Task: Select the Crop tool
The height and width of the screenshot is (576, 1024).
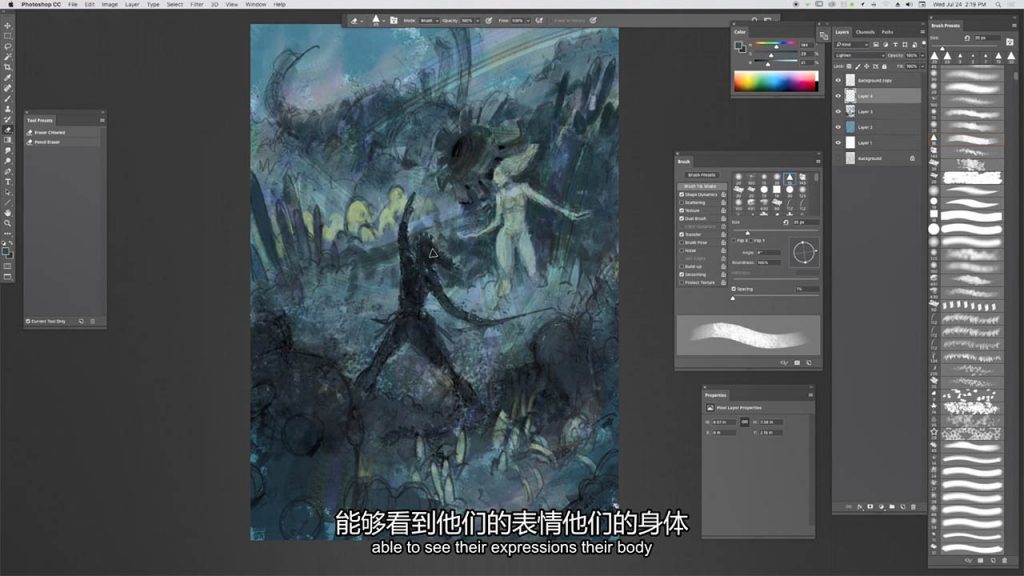Action: (8, 67)
